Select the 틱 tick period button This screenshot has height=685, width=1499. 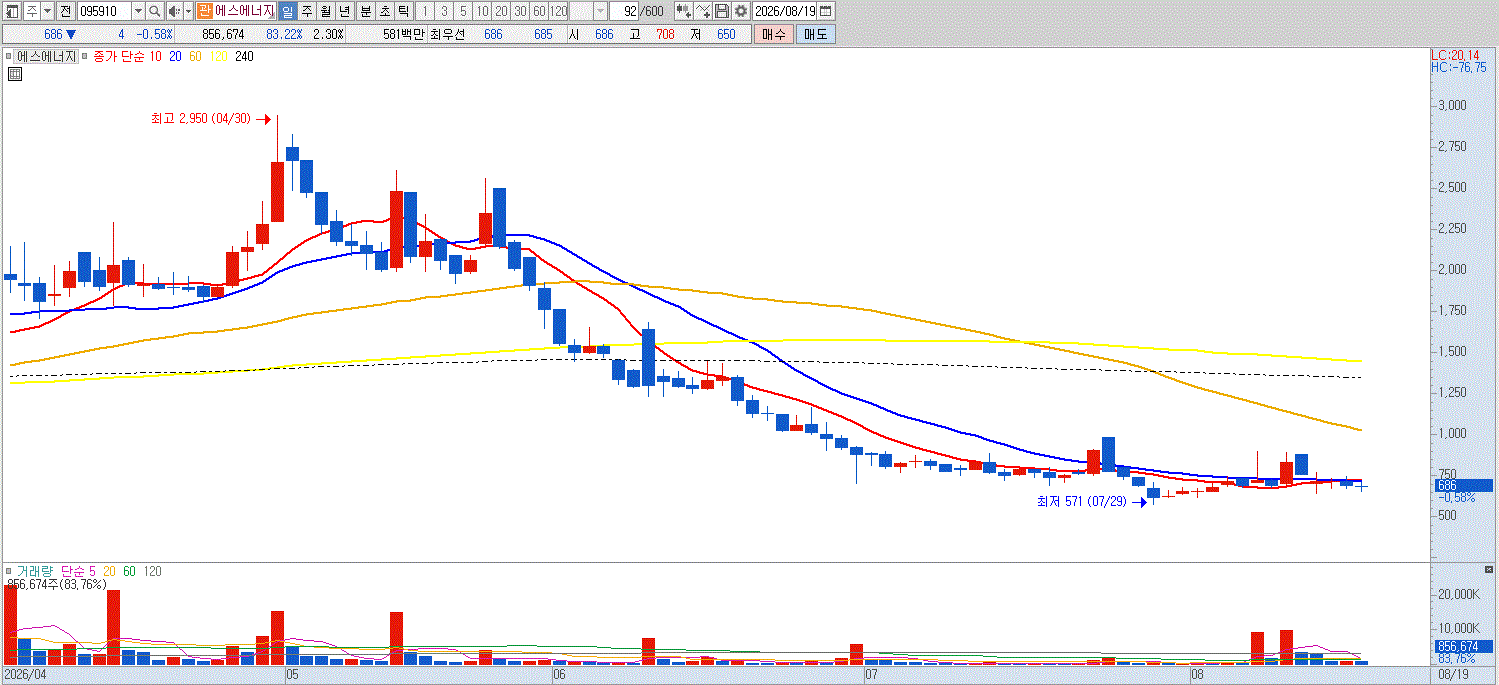(403, 11)
